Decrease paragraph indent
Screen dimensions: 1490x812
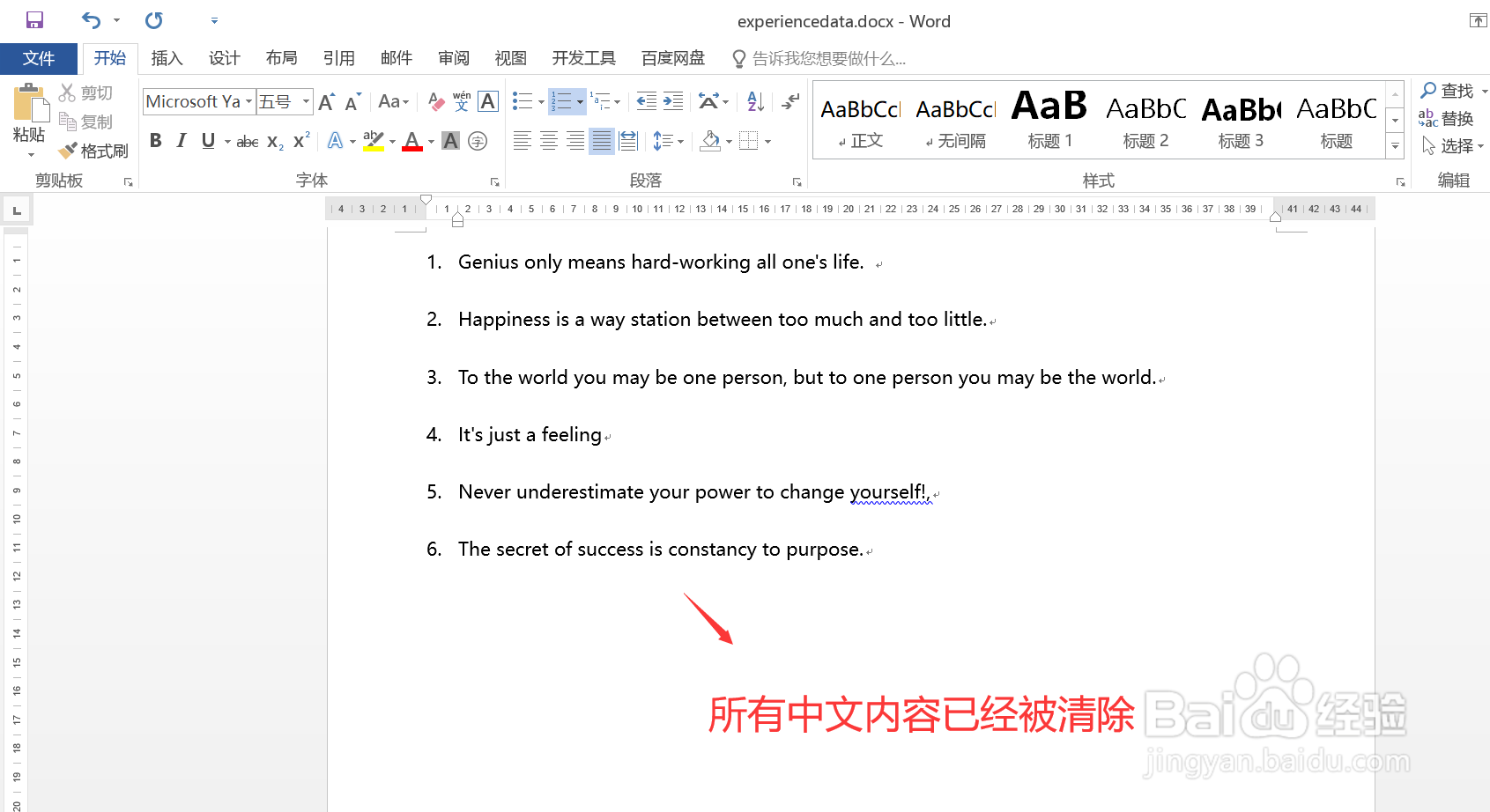pyautogui.click(x=647, y=102)
